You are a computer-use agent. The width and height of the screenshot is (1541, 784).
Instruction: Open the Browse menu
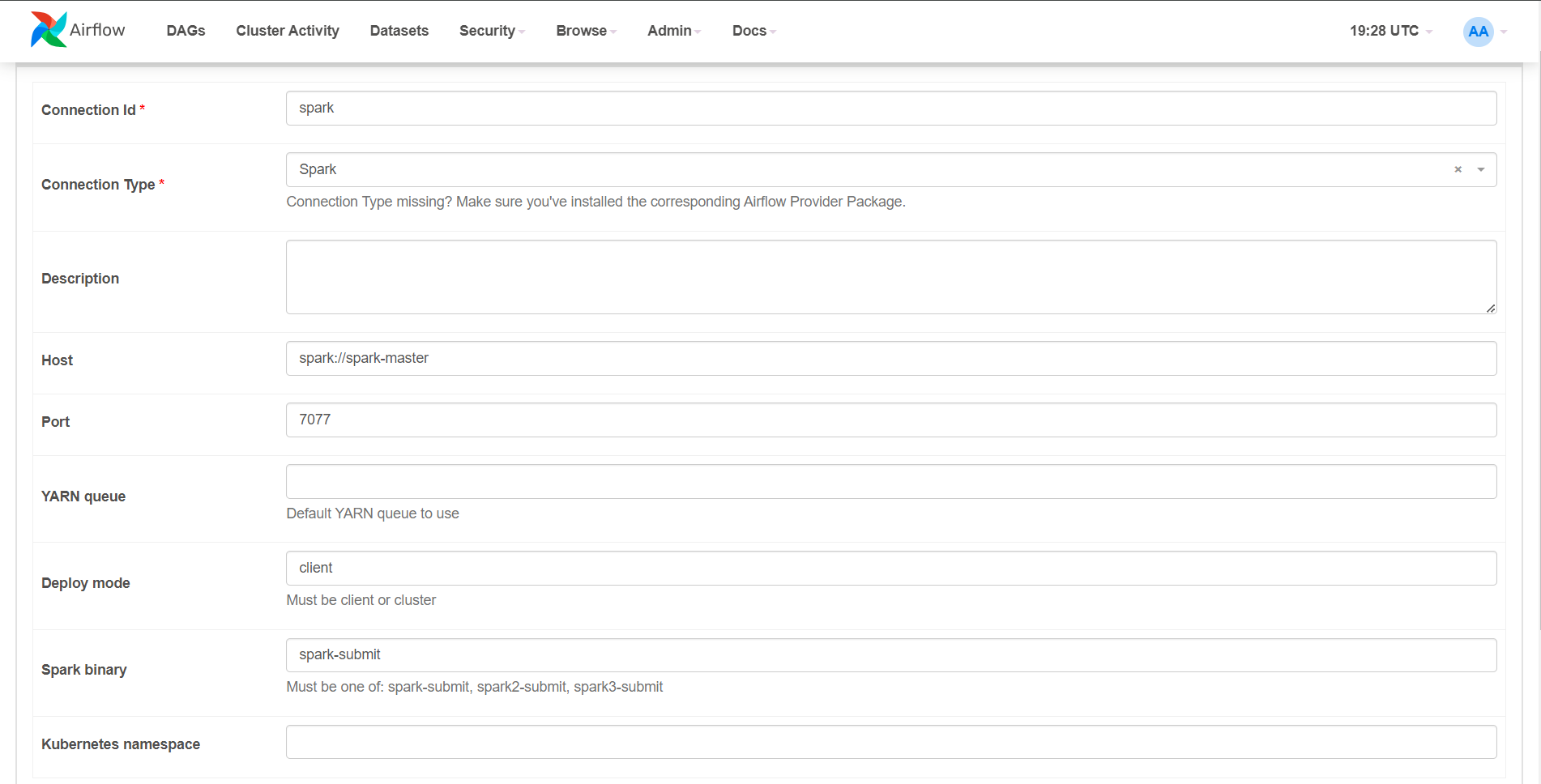586,31
